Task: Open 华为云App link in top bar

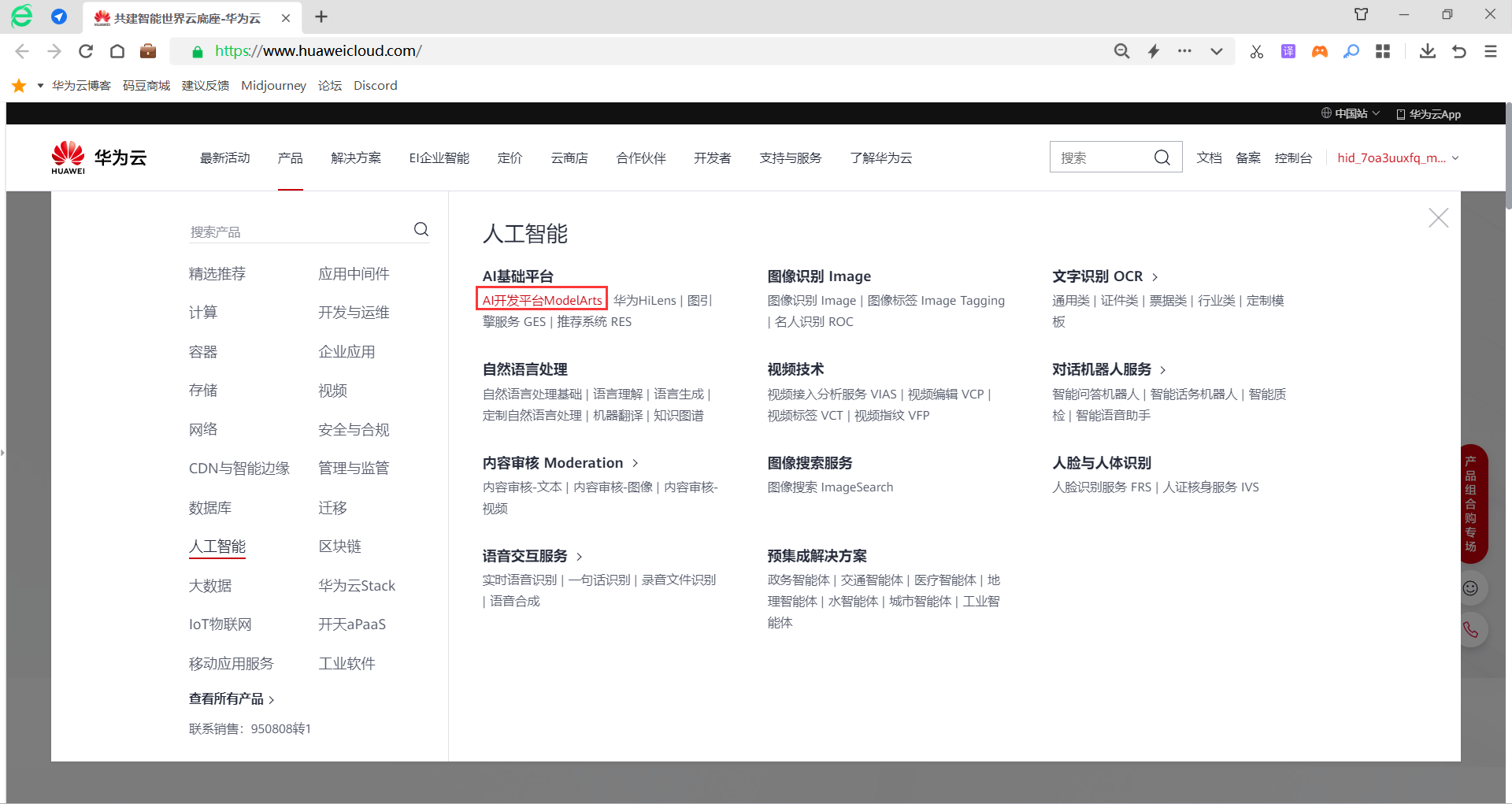Action: click(1429, 113)
